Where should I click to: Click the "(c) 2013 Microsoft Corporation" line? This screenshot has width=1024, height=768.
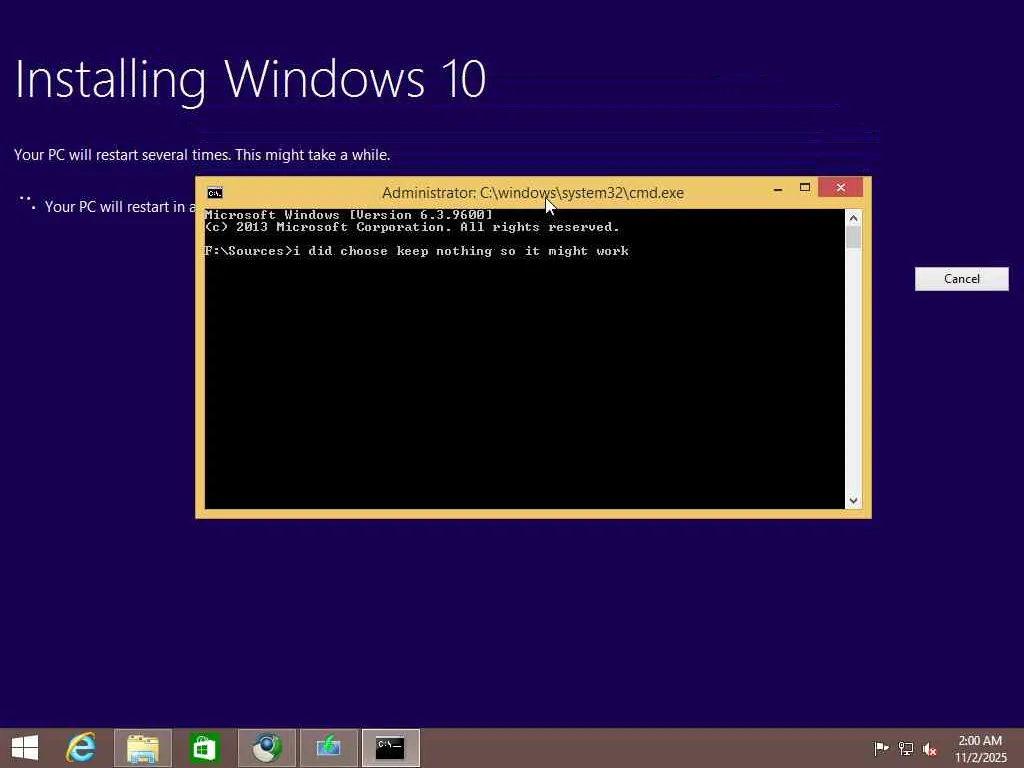(x=412, y=227)
